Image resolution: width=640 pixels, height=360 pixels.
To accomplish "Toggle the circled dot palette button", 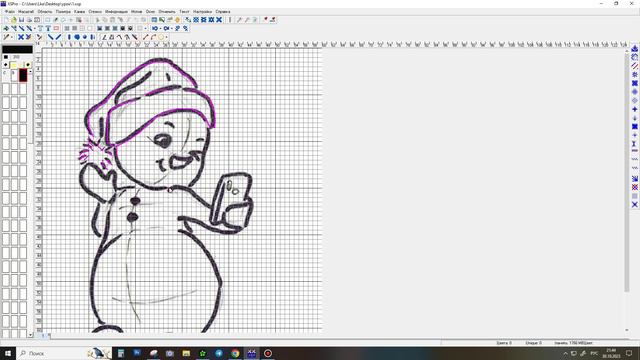I will click(28, 65).
